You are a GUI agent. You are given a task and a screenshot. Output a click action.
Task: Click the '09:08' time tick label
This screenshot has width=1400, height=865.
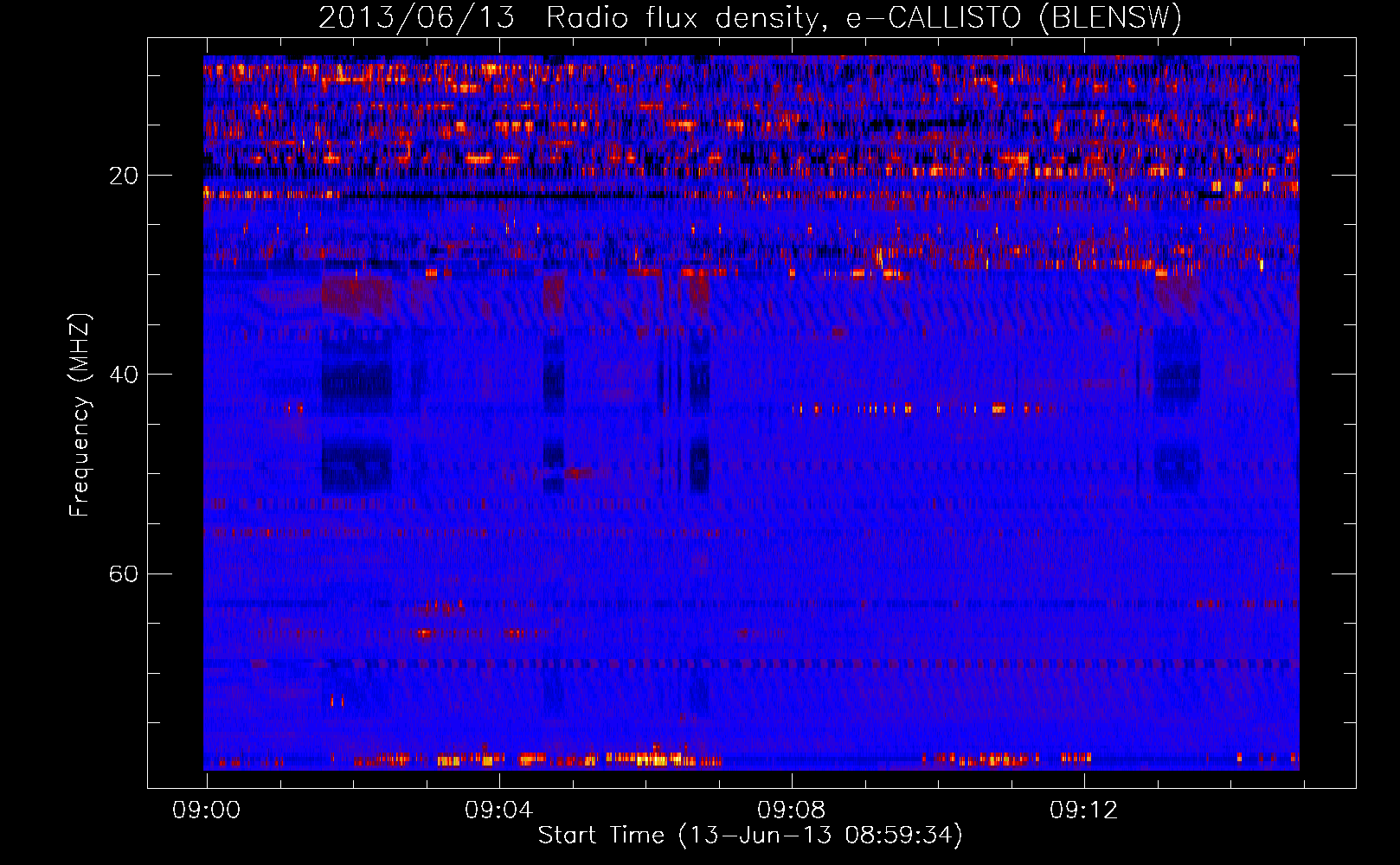[791, 811]
